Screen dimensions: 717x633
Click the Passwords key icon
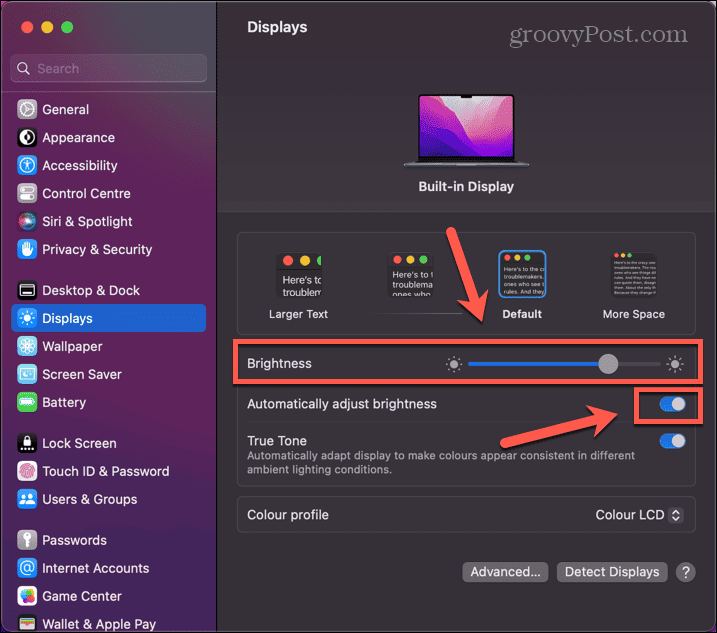(x=27, y=540)
